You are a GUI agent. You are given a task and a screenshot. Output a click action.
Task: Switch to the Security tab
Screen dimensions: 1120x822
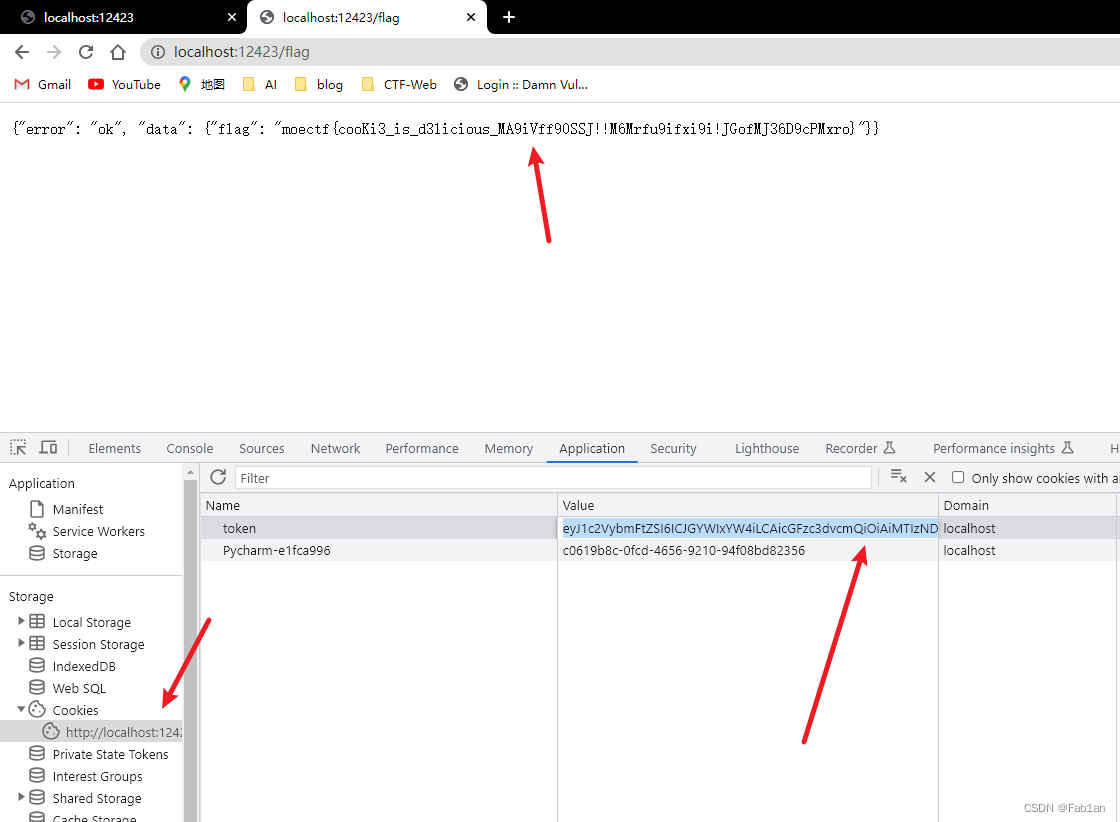673,448
